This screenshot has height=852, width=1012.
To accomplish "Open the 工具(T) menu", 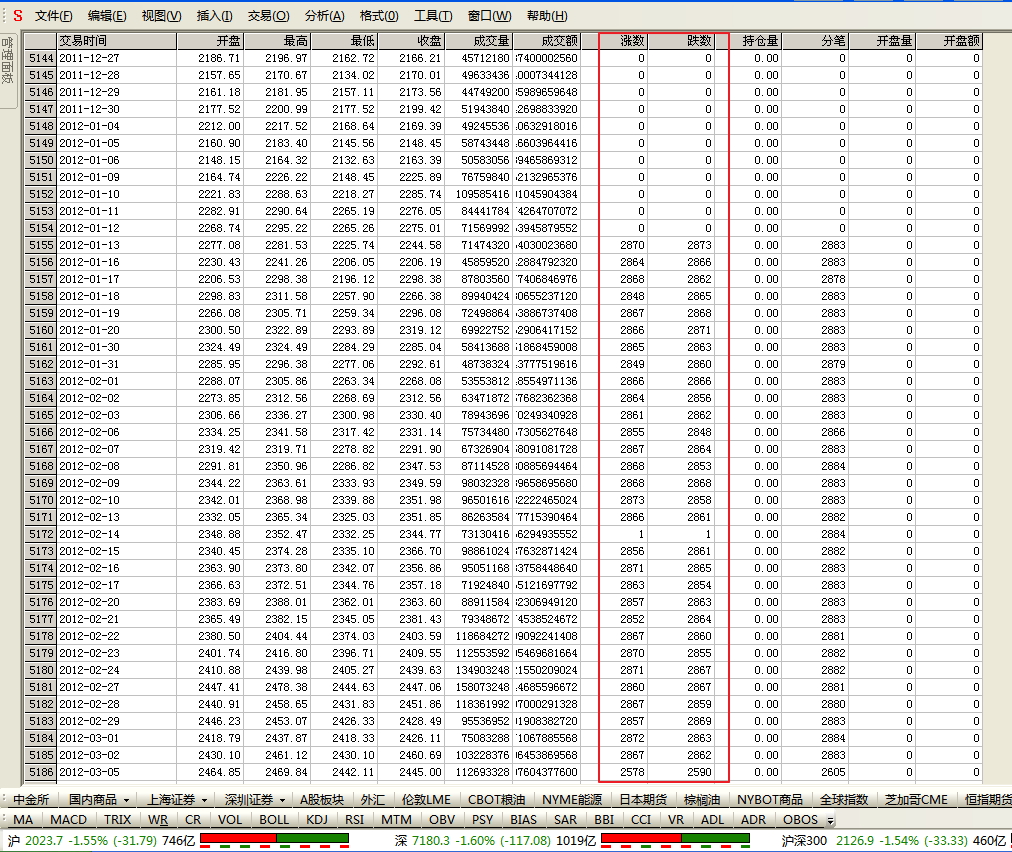I will pyautogui.click(x=432, y=16).
